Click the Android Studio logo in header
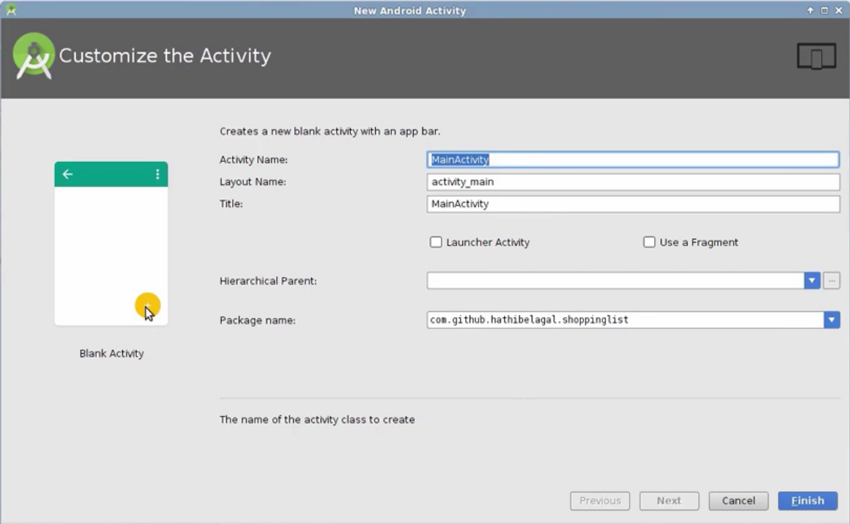Screen dimensions: 850x524 [34, 56]
